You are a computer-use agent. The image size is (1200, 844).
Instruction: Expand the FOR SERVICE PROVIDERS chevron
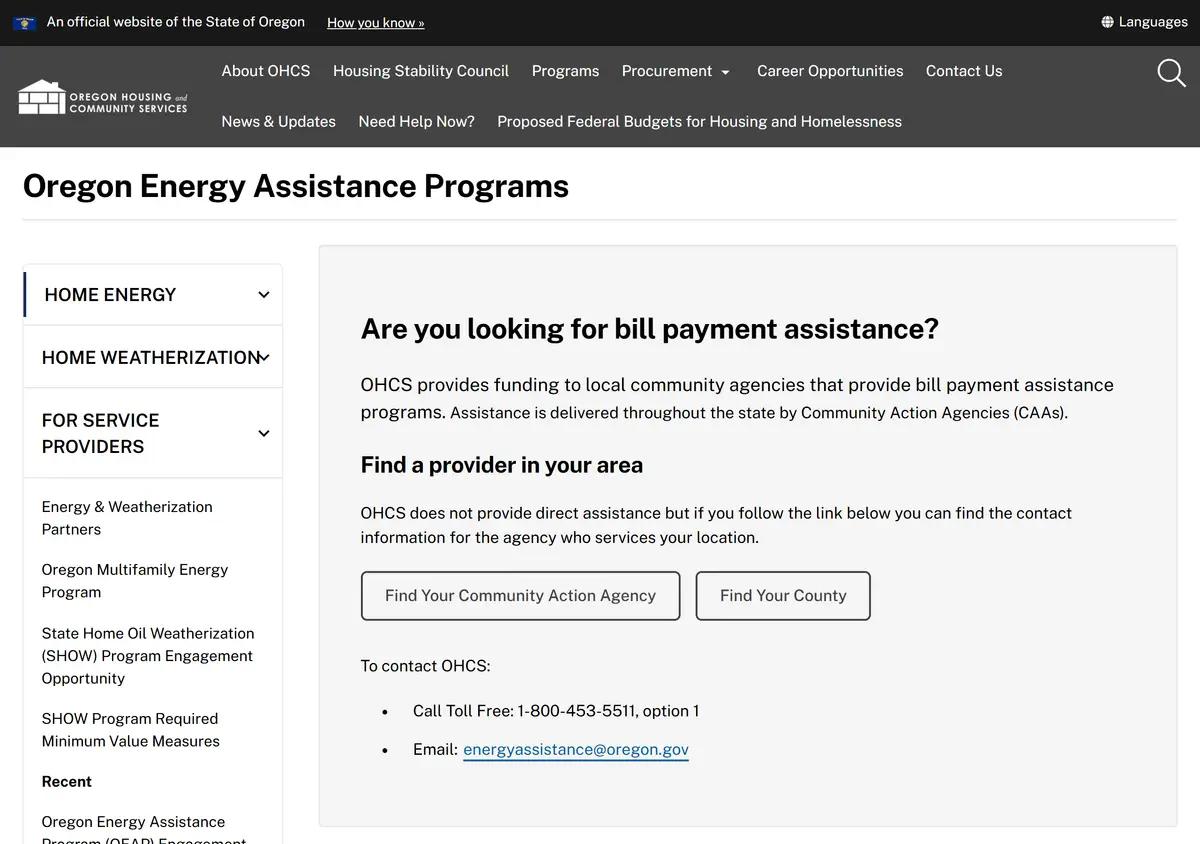[264, 433]
